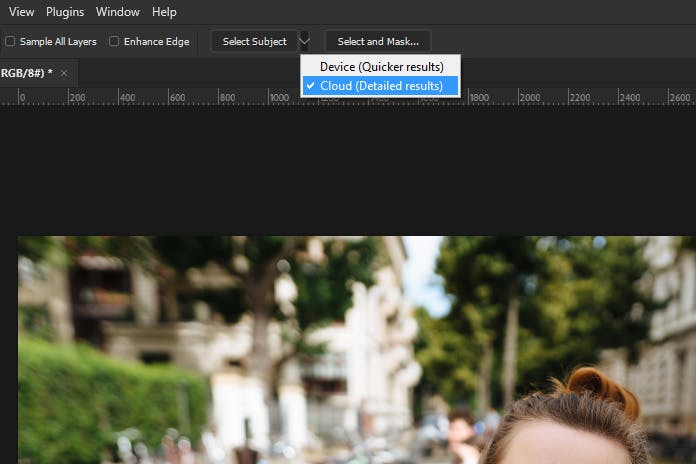Open the Select Subject mode dropdown arrow
Image resolution: width=696 pixels, height=464 pixels.
click(x=304, y=41)
